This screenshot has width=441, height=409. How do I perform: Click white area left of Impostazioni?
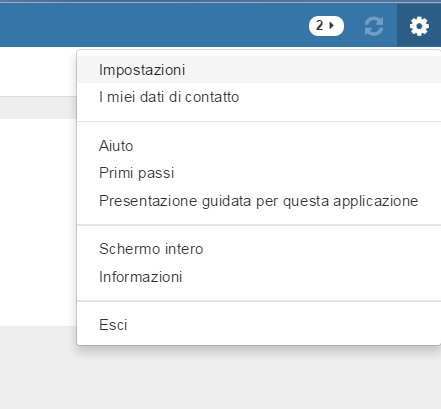(38, 71)
